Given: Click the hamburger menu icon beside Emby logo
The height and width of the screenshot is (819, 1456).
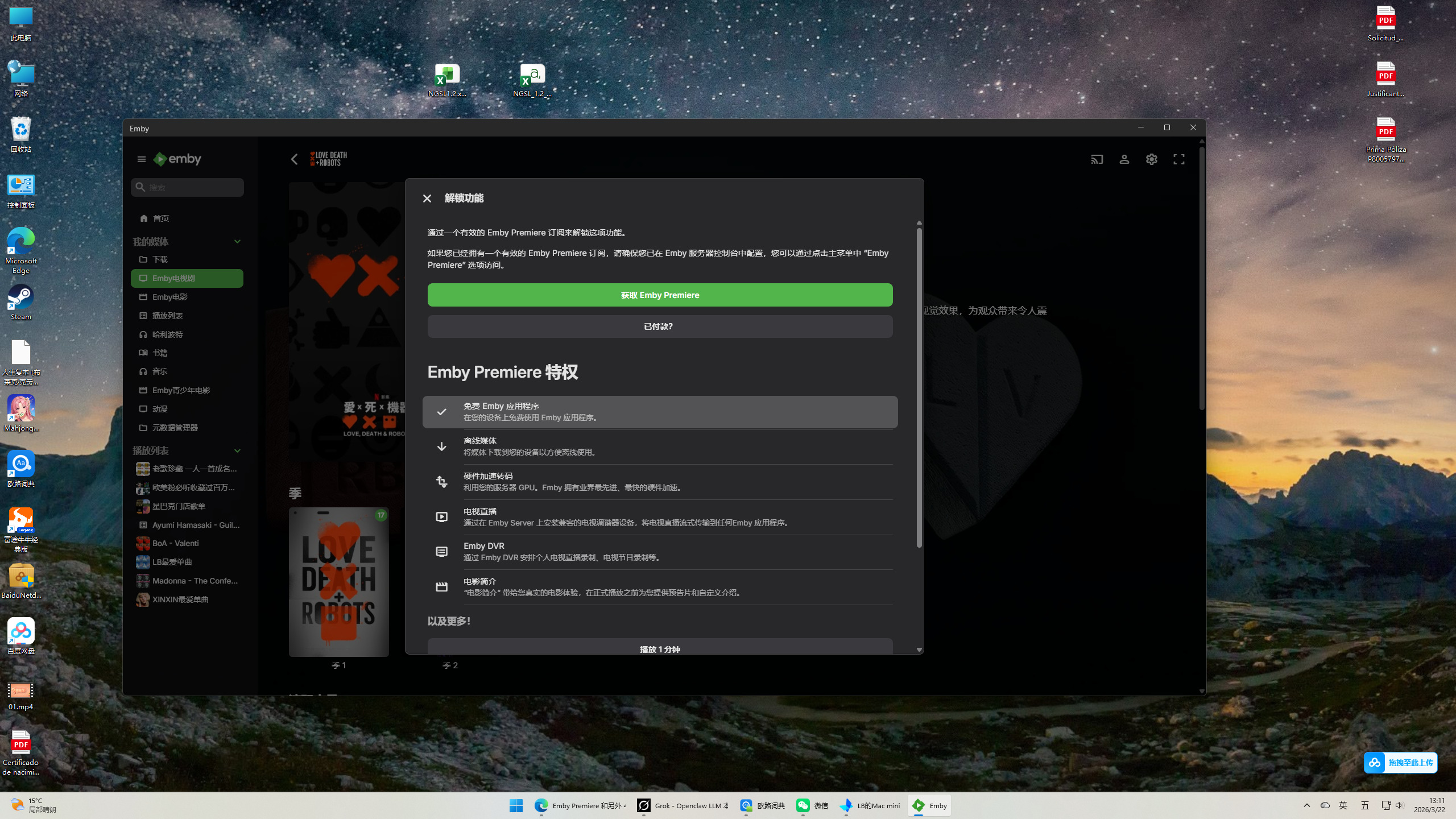Looking at the screenshot, I should point(142,159).
